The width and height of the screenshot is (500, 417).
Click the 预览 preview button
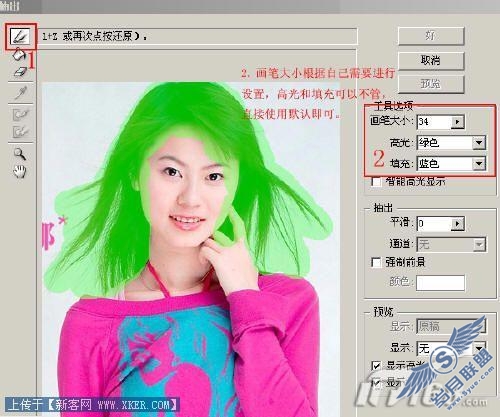point(431,84)
